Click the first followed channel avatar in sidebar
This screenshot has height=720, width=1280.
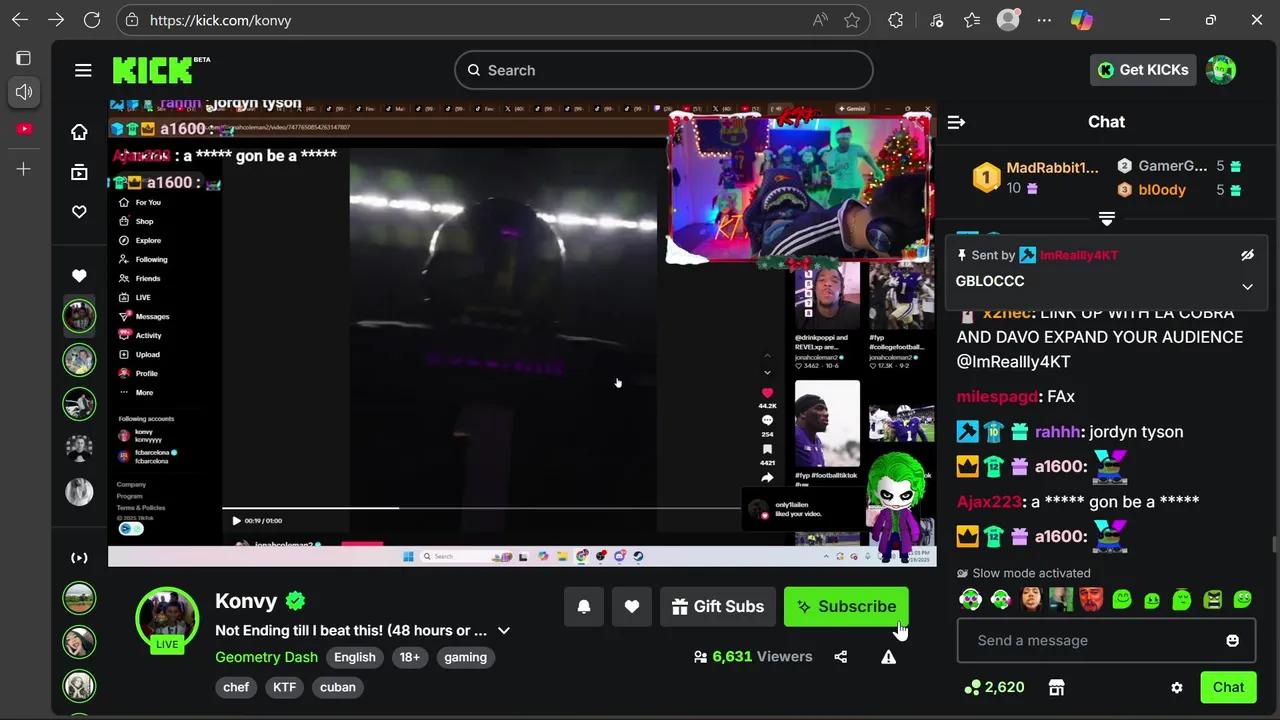pyautogui.click(x=79, y=316)
